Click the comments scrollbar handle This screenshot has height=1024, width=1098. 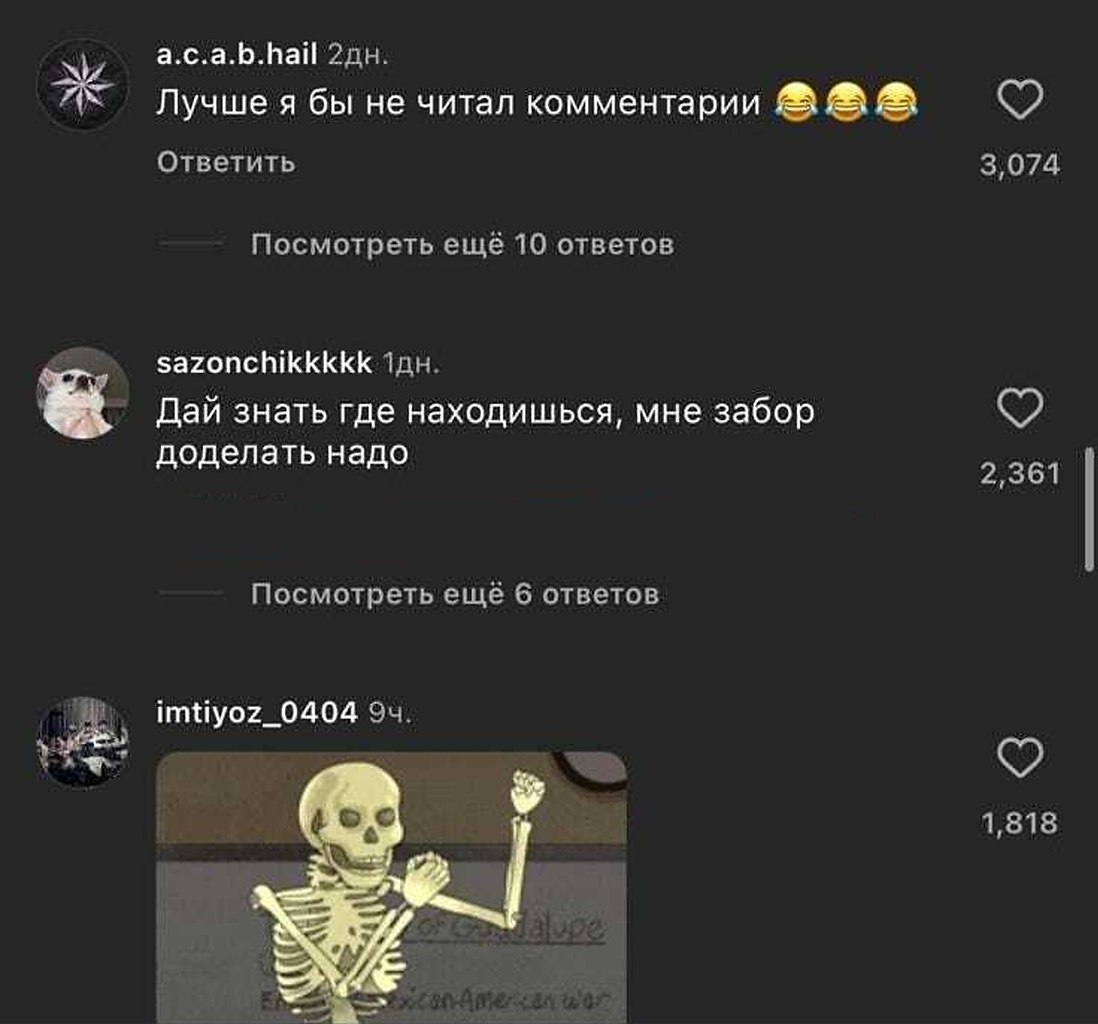click(x=1089, y=510)
